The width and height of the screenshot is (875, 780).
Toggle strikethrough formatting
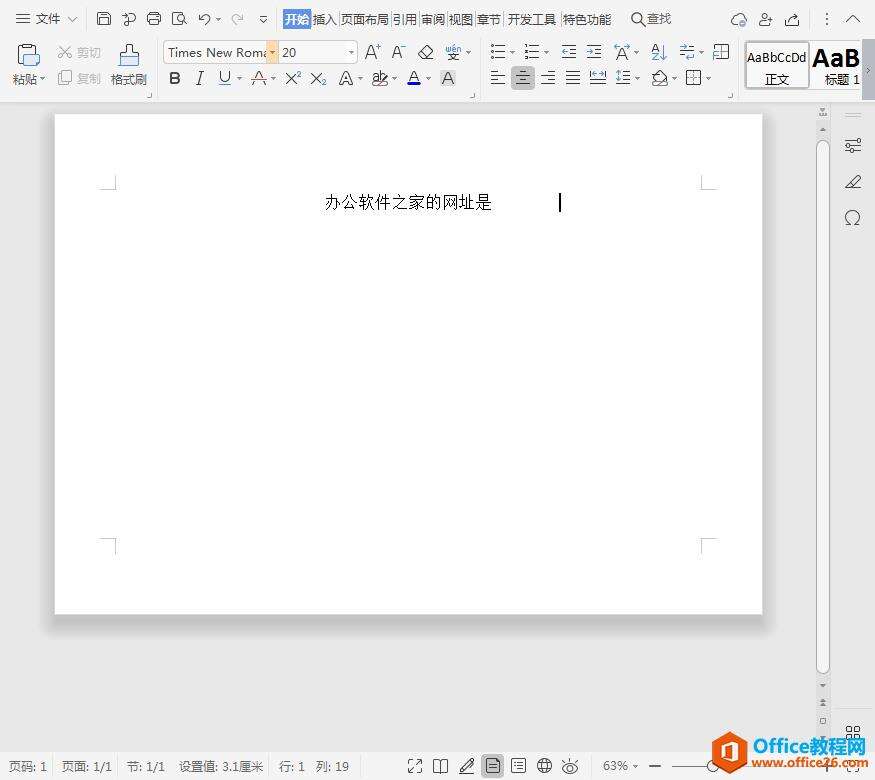pyautogui.click(x=258, y=78)
